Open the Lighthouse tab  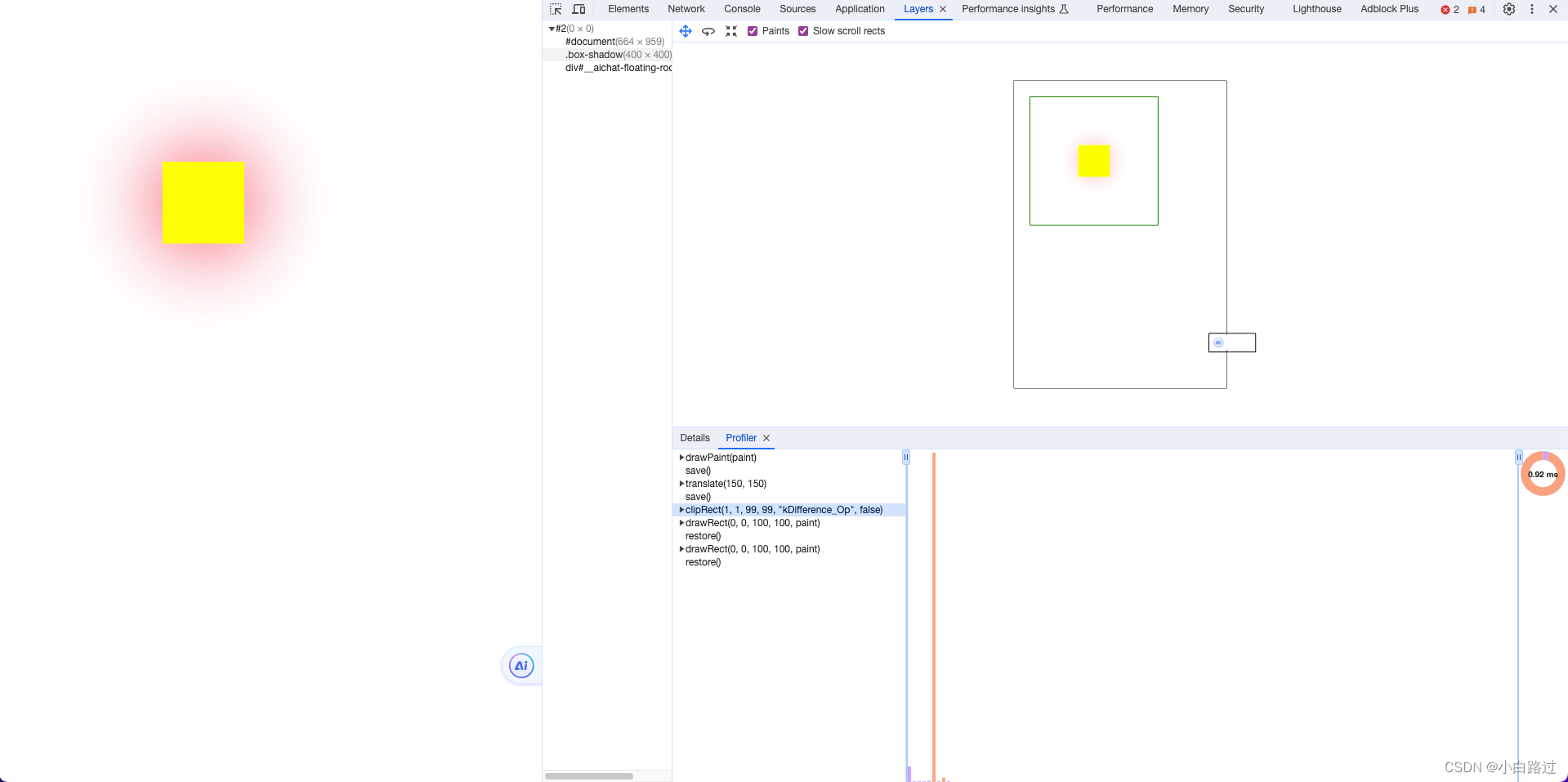tap(1317, 9)
